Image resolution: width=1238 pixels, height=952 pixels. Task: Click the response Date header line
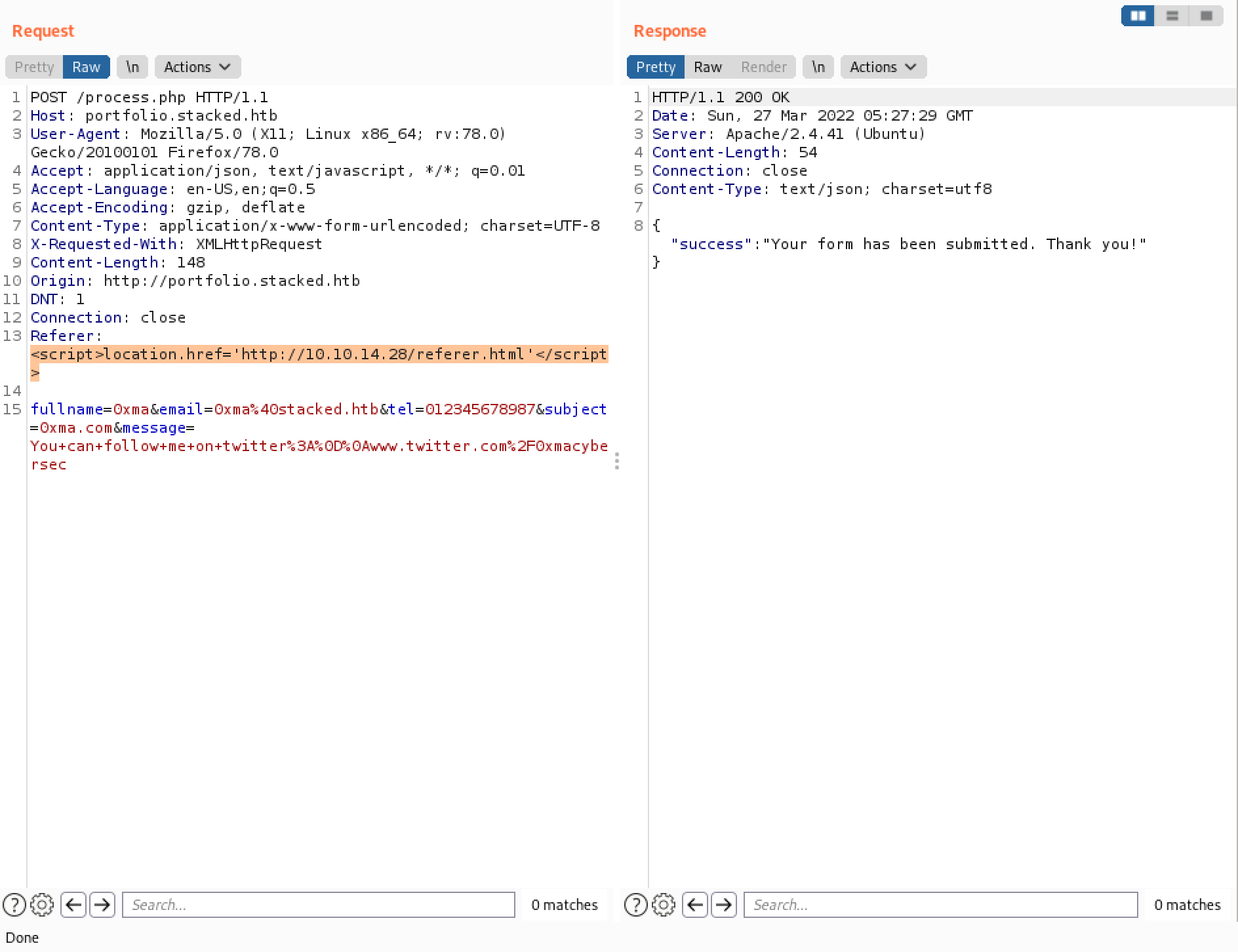pyautogui.click(x=812, y=115)
